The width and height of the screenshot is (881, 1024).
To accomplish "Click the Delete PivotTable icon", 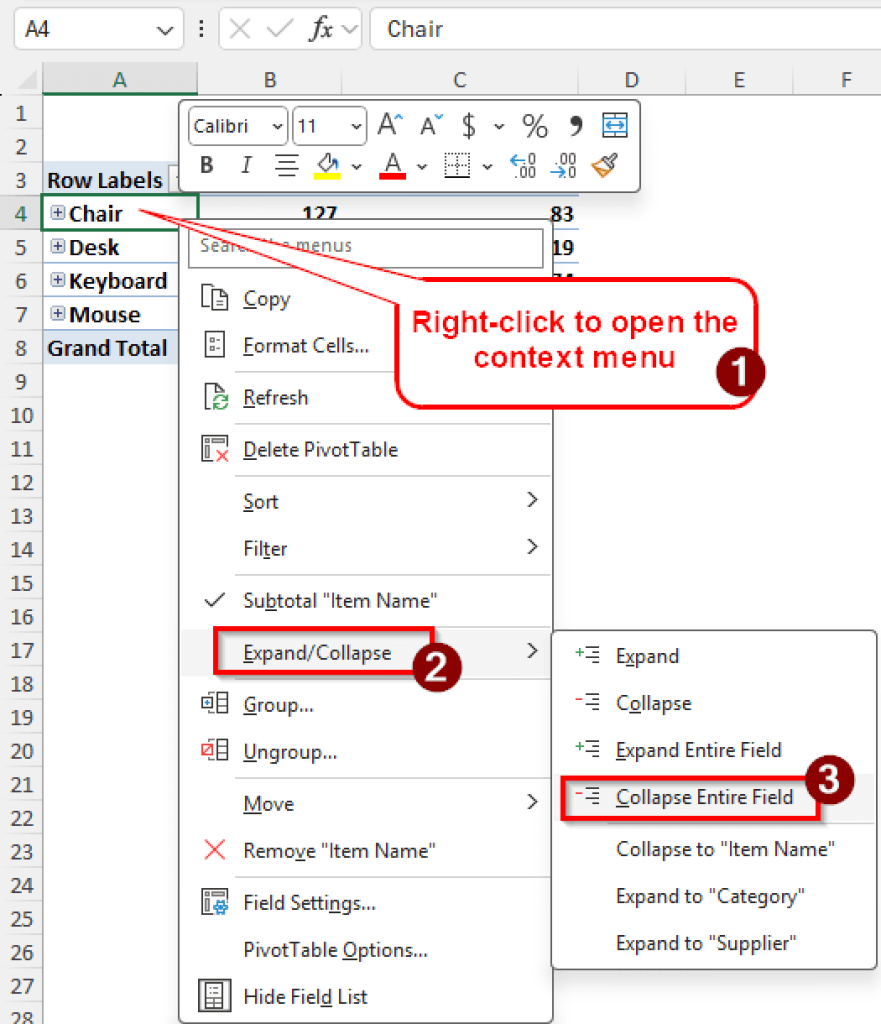I will pos(214,449).
